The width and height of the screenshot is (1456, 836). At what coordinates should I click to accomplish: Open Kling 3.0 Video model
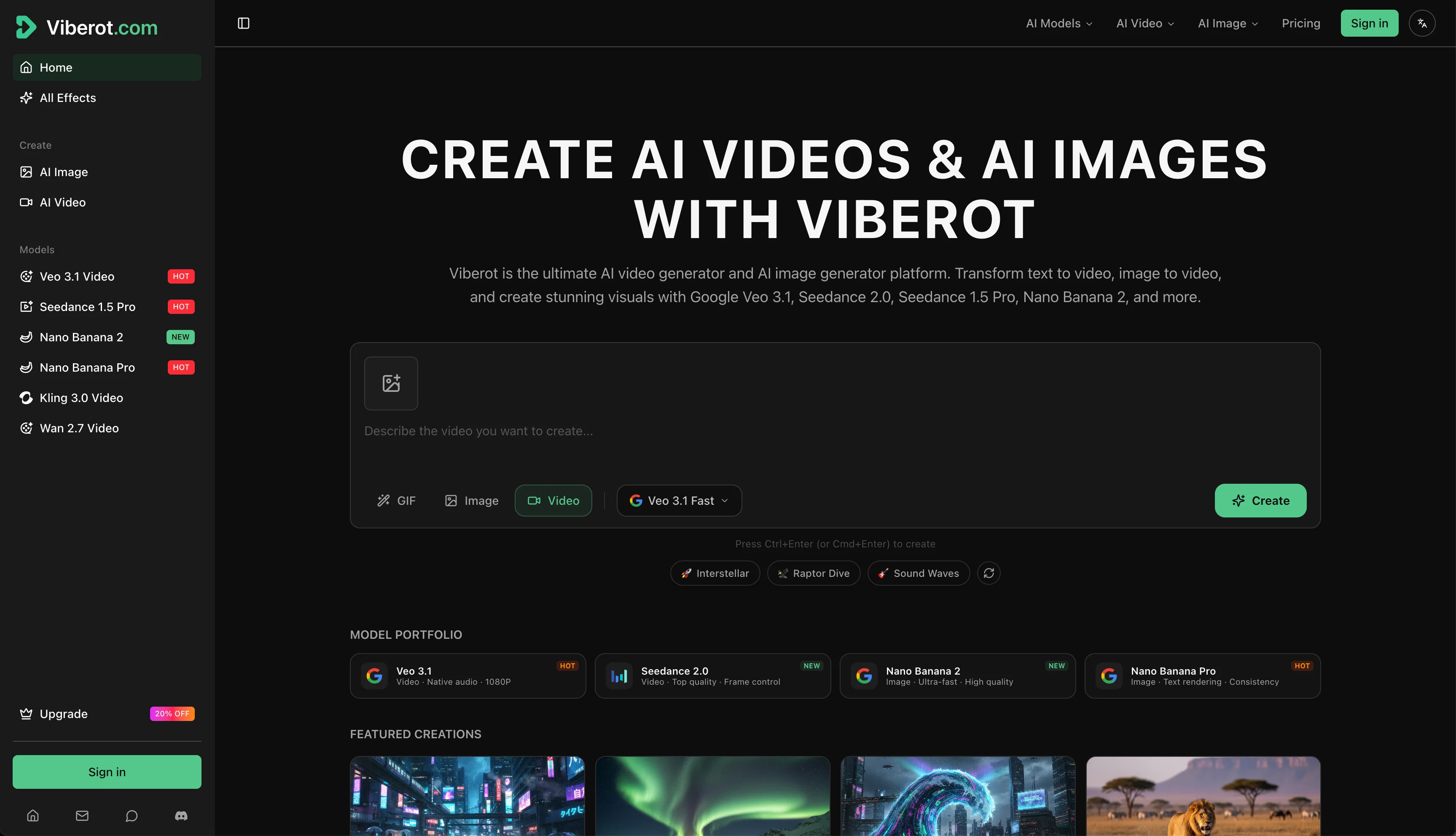[x=107, y=398]
